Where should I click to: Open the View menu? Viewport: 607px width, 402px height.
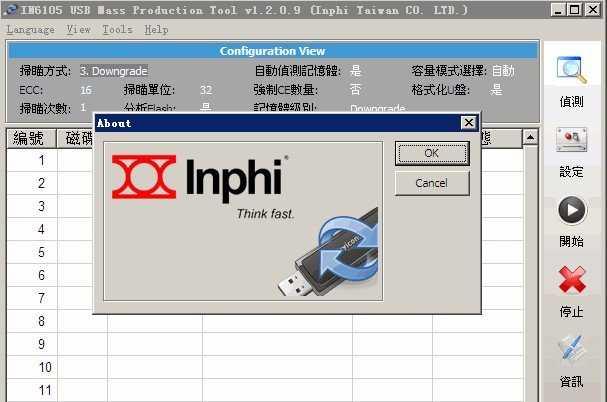pyautogui.click(x=78, y=30)
